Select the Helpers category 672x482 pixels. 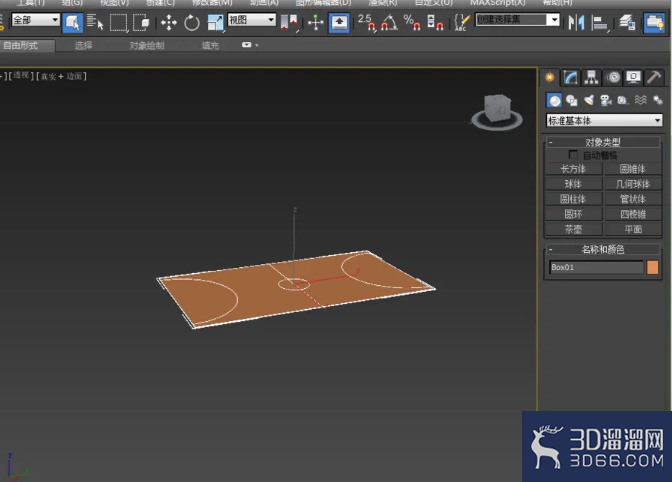[623, 101]
